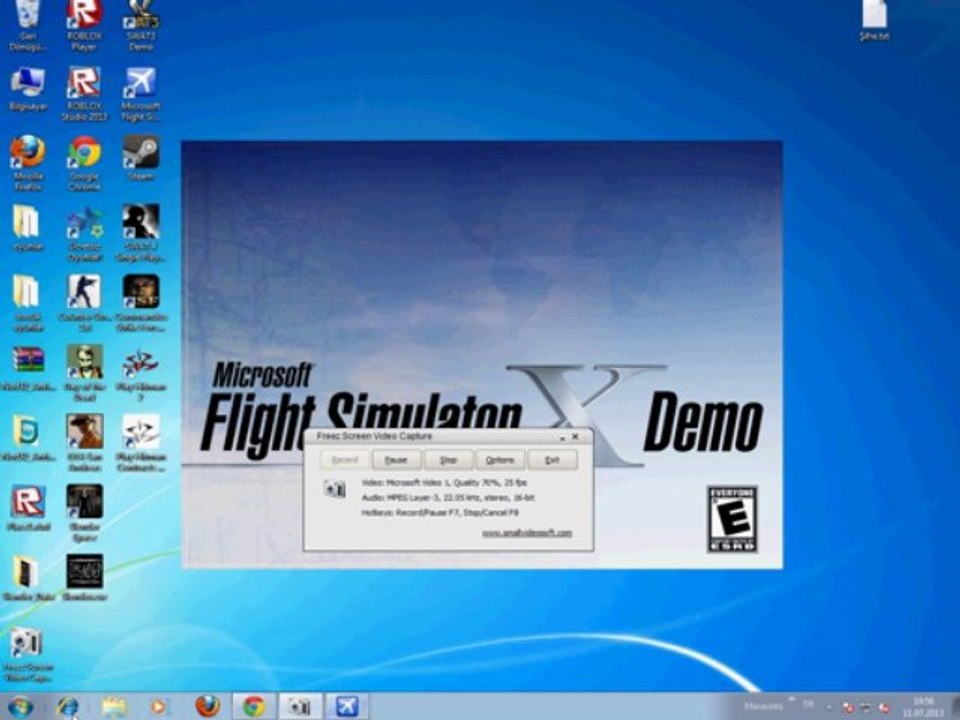Select the text file icon at top-right desktop
This screenshot has width=960, height=720.
click(x=874, y=21)
